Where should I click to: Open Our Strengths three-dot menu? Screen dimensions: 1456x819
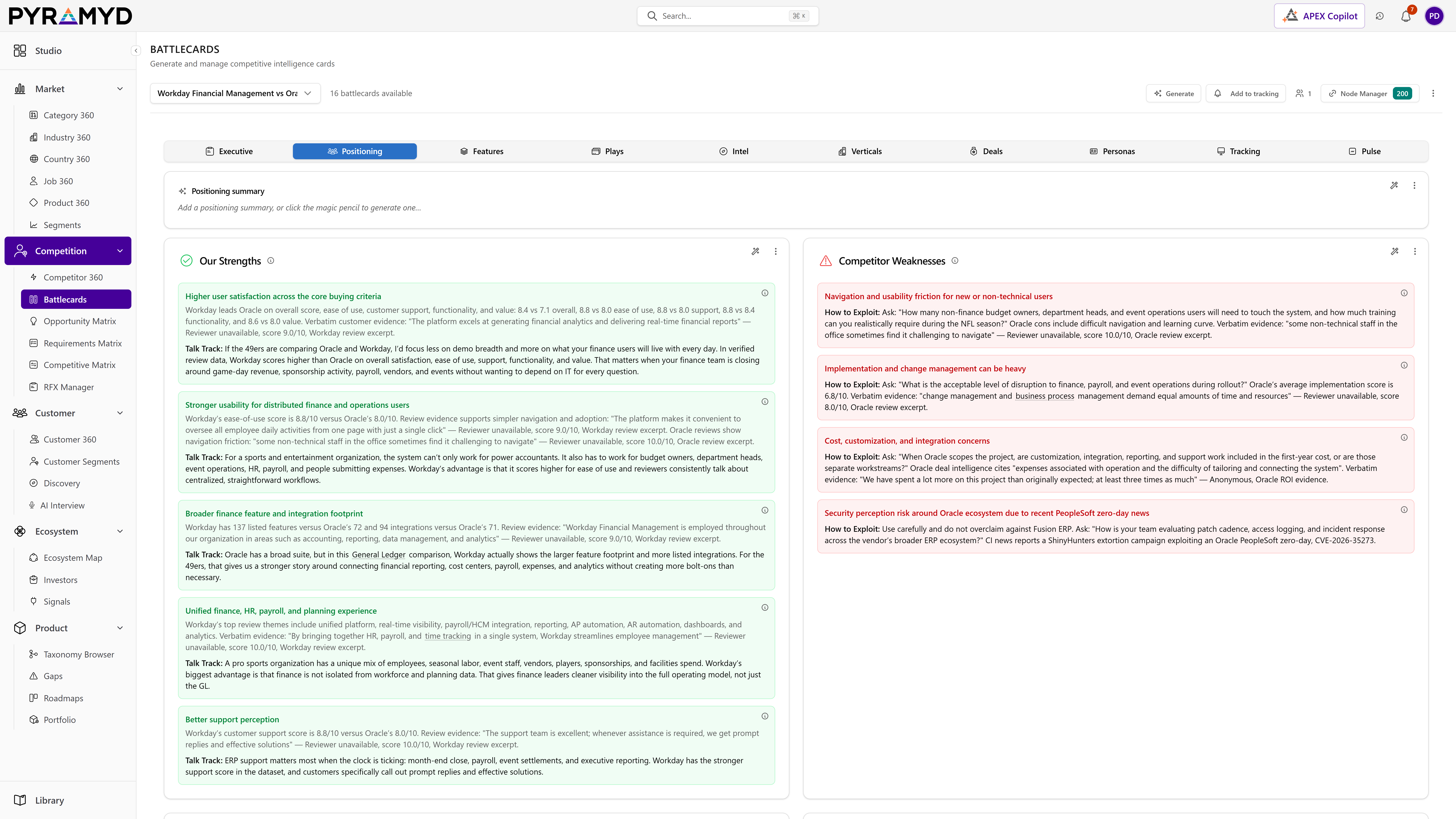775,252
